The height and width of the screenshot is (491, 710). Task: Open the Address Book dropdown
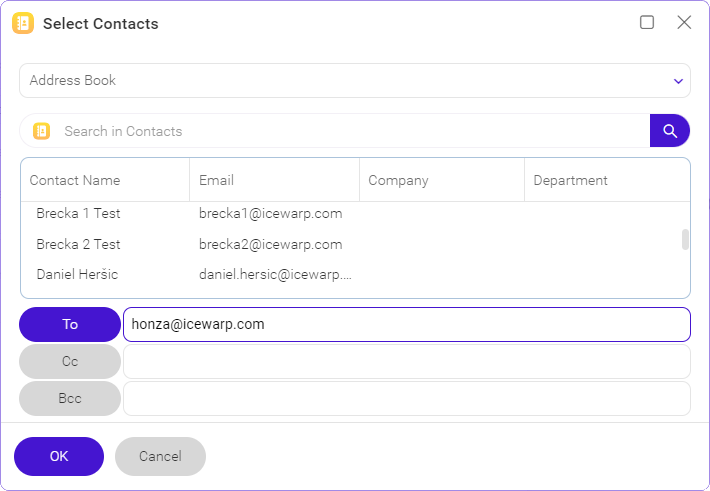(x=355, y=81)
